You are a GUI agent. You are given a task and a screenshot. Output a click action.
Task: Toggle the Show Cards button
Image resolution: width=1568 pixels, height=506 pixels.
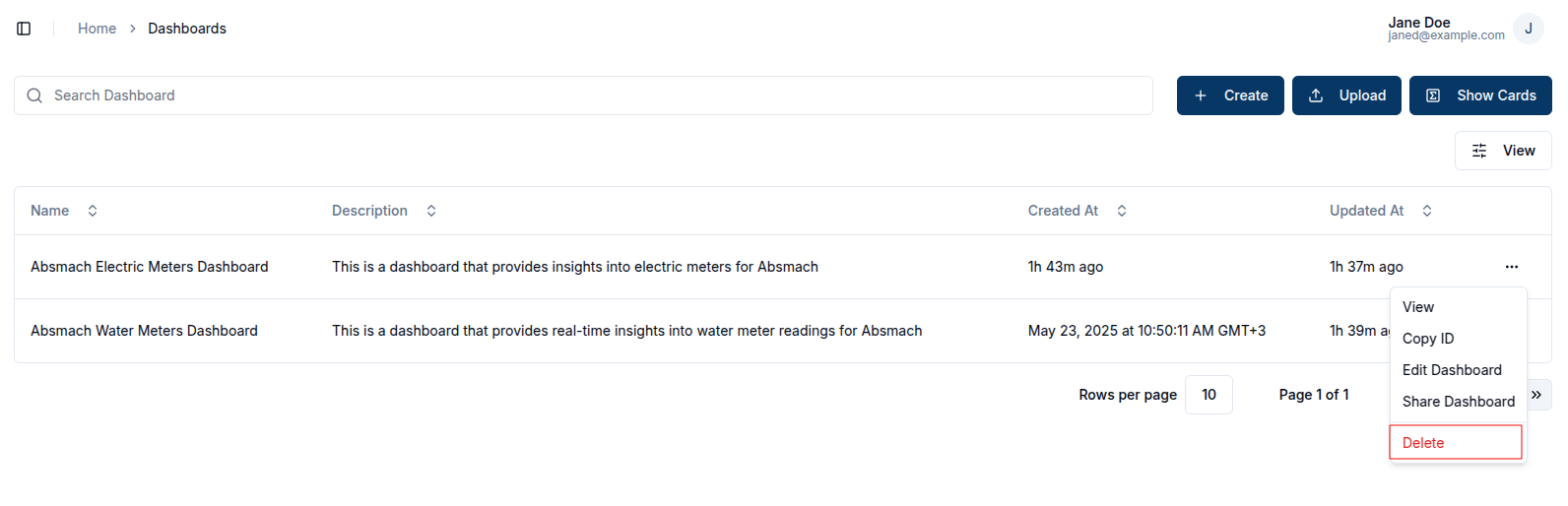coord(1480,95)
